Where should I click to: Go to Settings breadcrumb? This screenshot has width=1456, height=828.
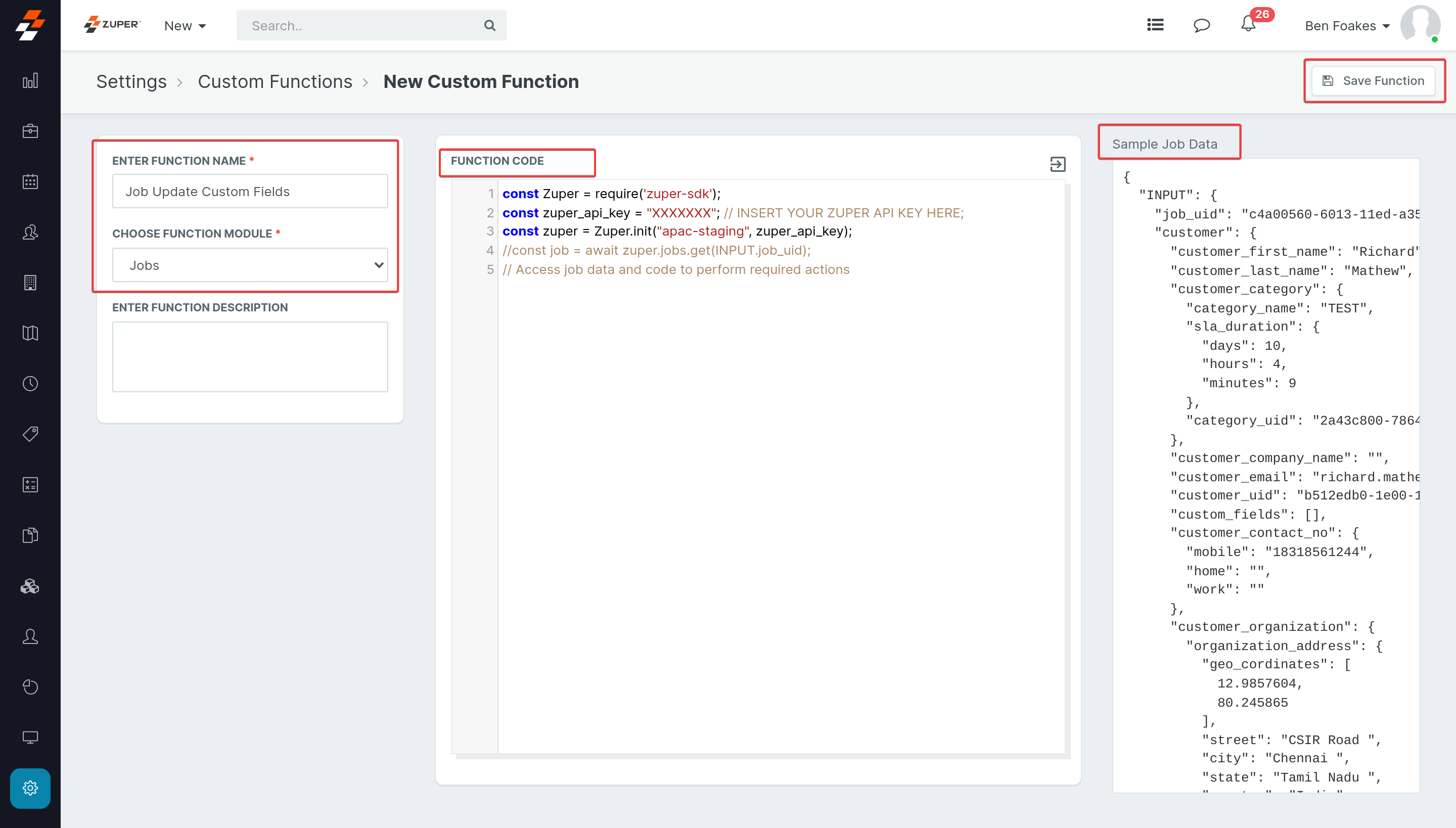[131, 82]
